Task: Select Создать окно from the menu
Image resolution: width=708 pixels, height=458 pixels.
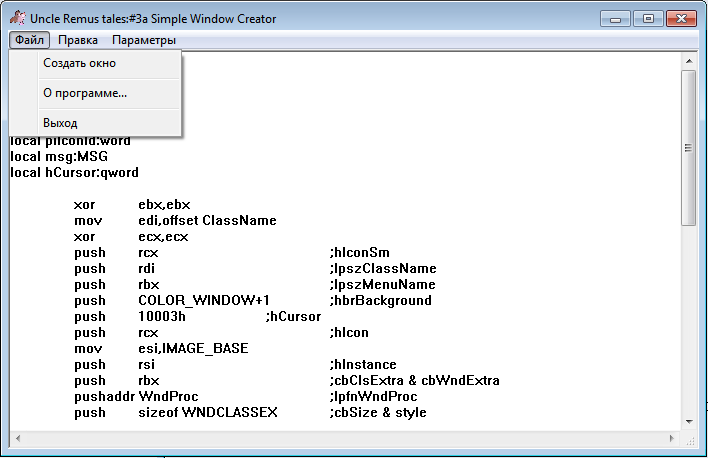Action: point(80,63)
